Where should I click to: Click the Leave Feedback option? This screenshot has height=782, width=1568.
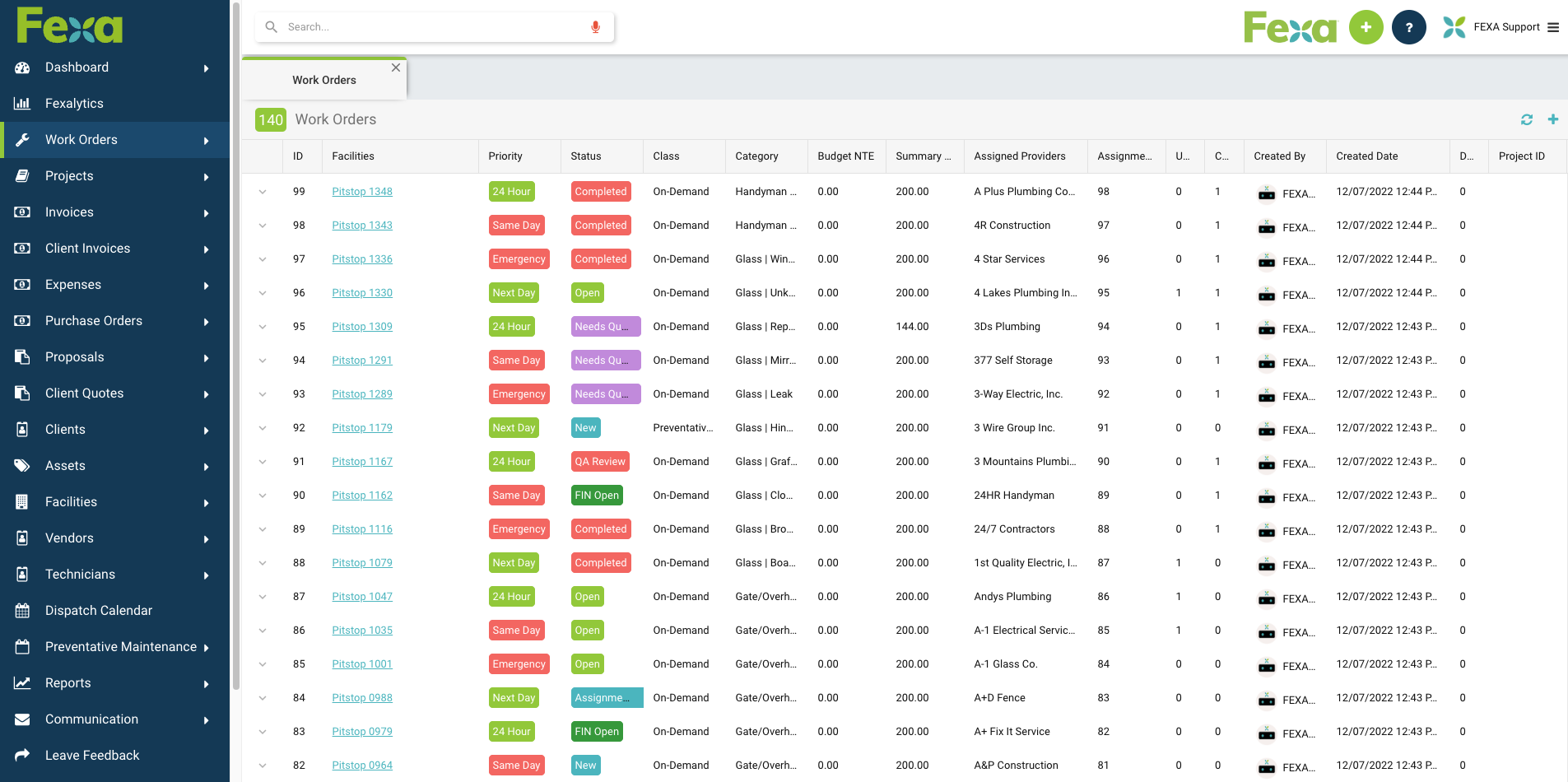coord(91,755)
